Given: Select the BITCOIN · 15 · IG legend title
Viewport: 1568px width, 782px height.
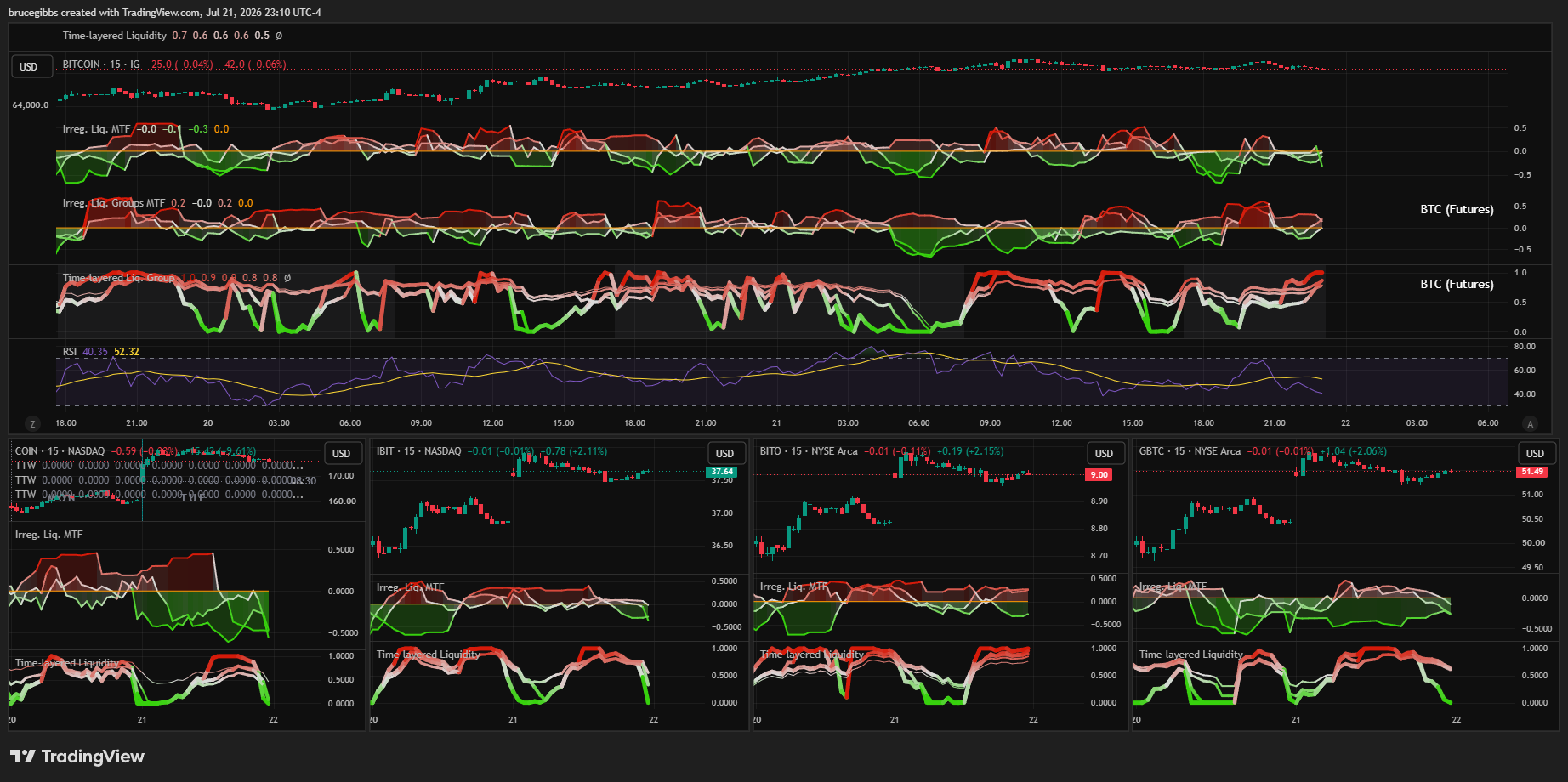Looking at the screenshot, I should [101, 65].
